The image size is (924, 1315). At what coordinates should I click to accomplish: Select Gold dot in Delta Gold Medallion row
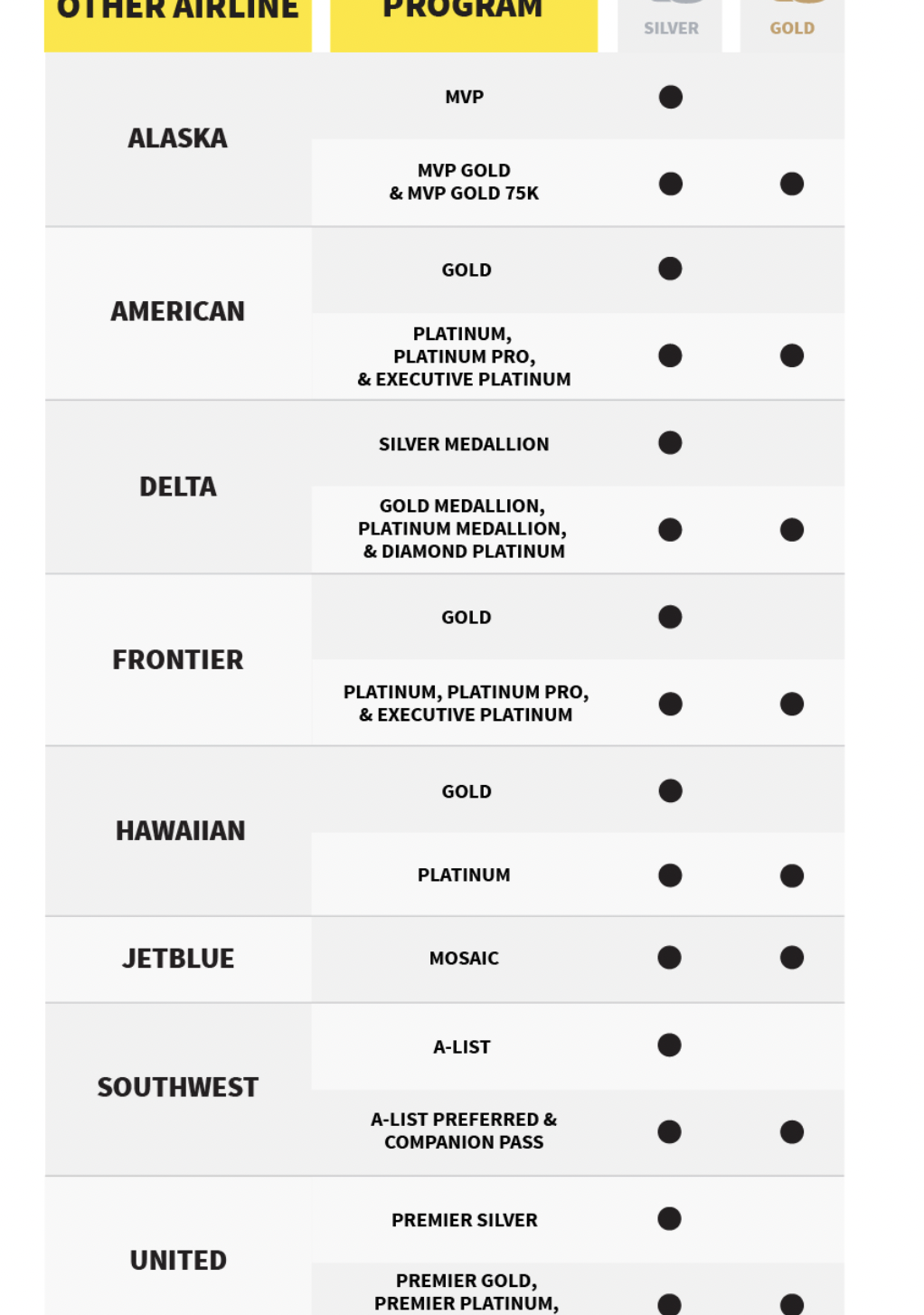[x=791, y=529]
